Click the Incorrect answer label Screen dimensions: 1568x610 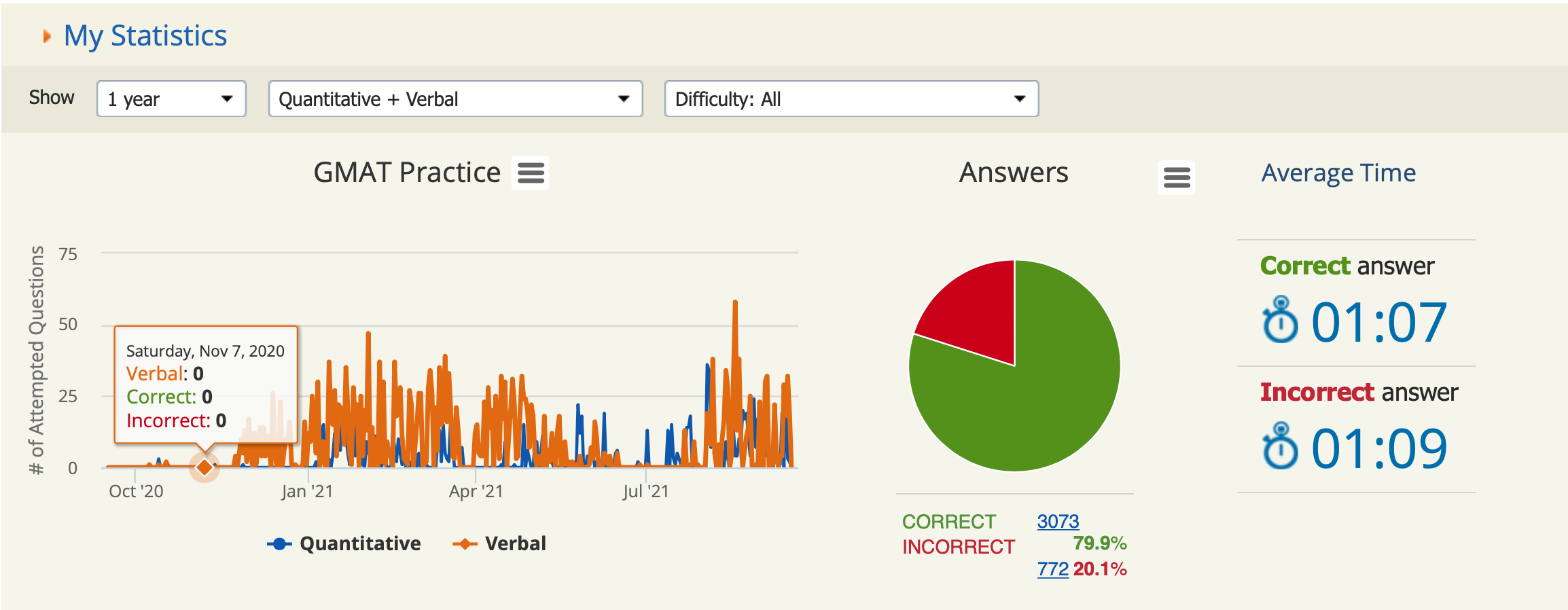coord(1359,392)
